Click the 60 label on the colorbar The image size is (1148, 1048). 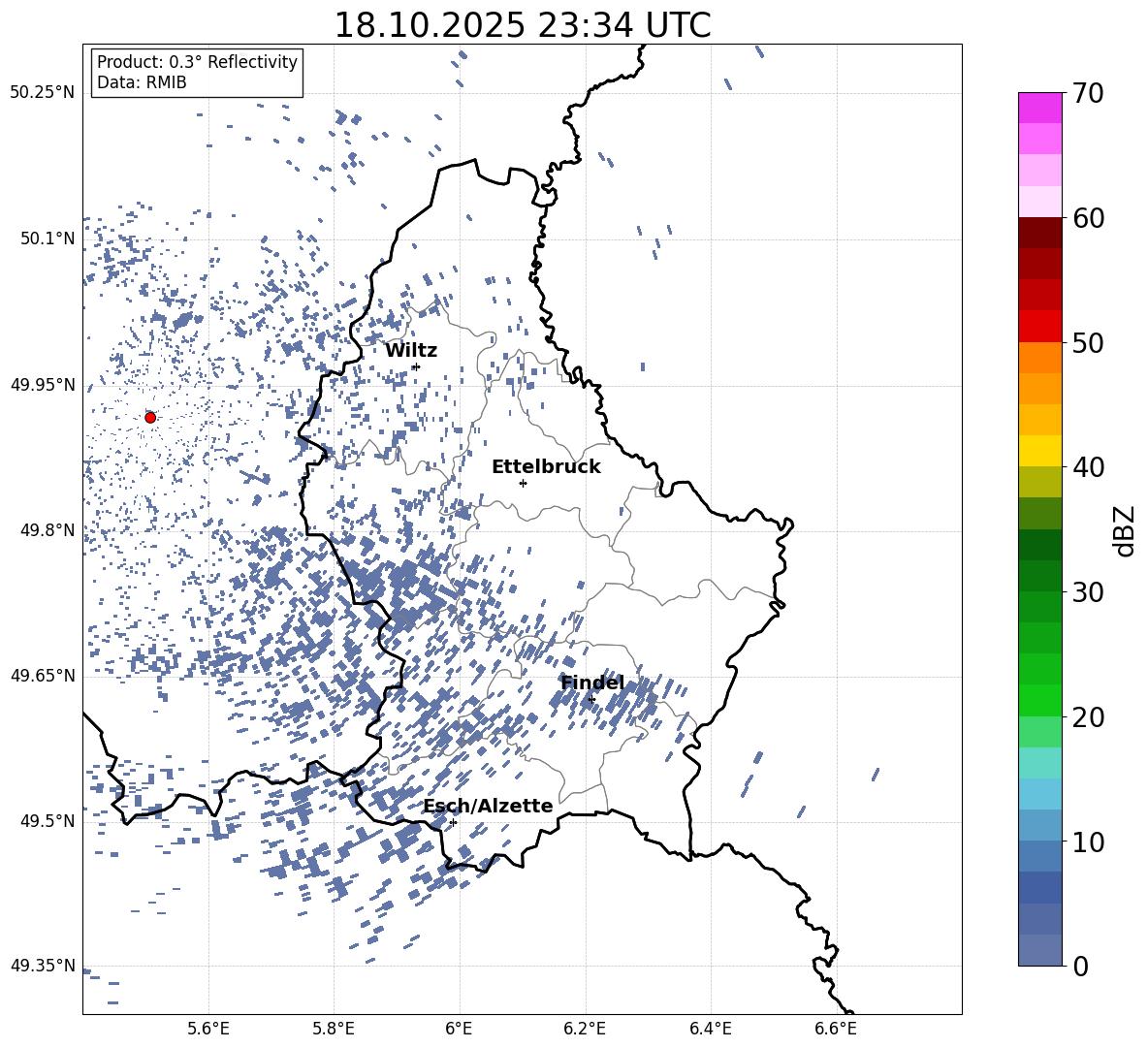[x=1087, y=218]
